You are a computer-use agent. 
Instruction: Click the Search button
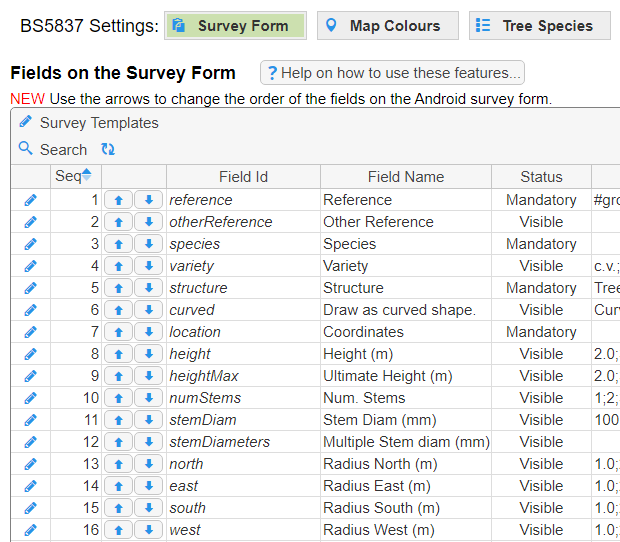coord(53,150)
